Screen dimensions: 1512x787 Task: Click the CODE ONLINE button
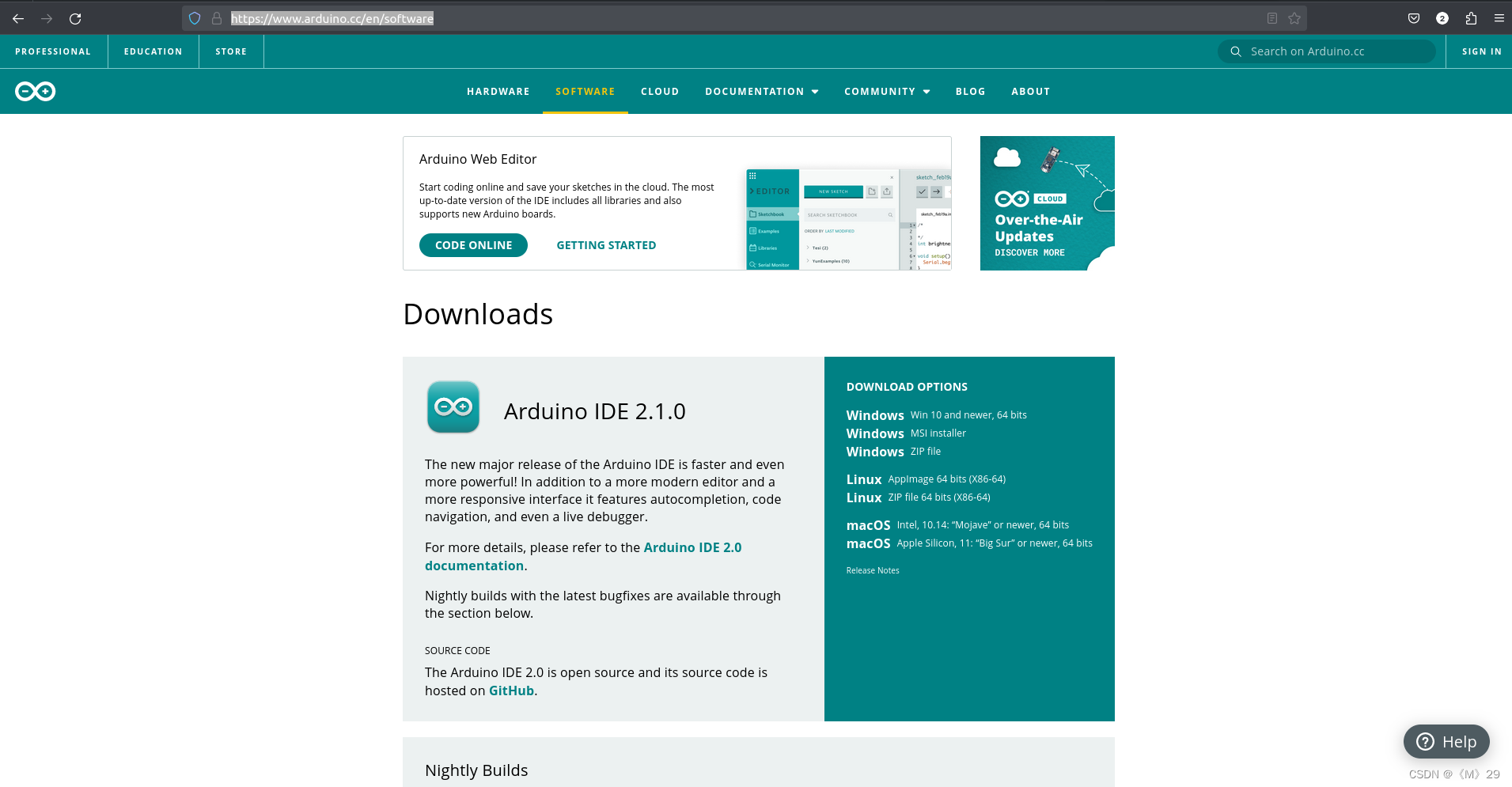[472, 245]
